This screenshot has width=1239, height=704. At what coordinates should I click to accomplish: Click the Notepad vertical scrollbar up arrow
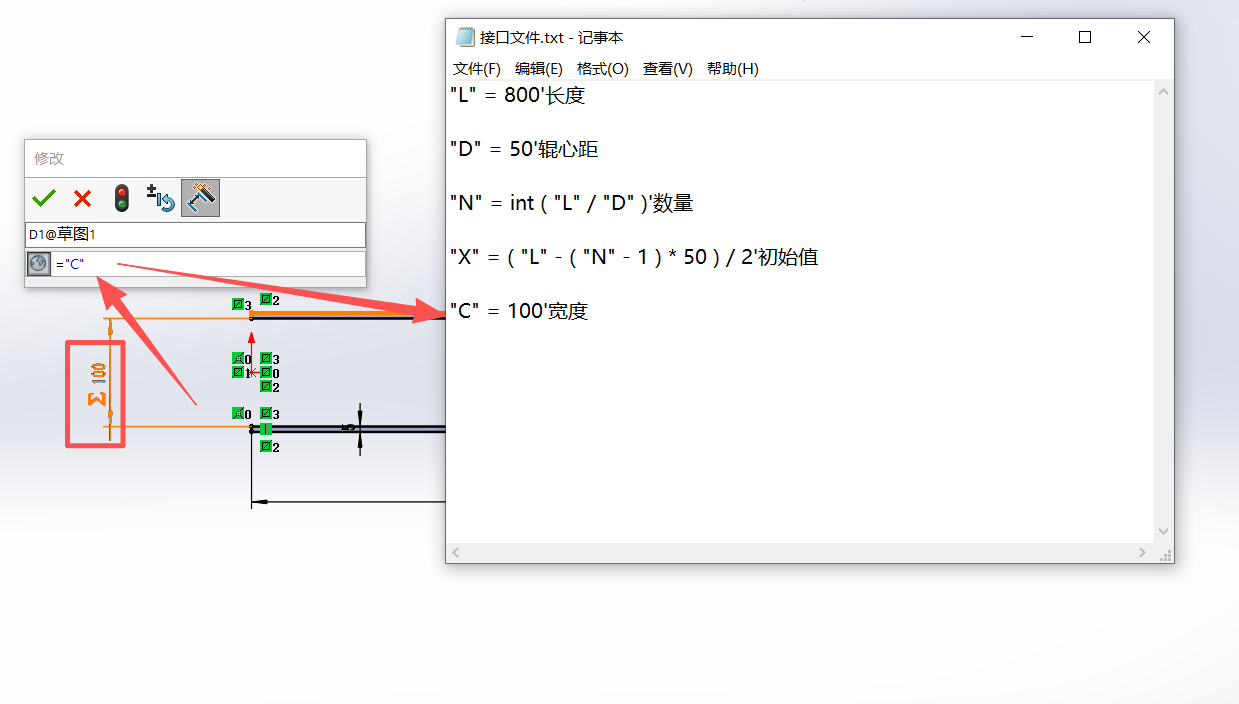(1164, 92)
